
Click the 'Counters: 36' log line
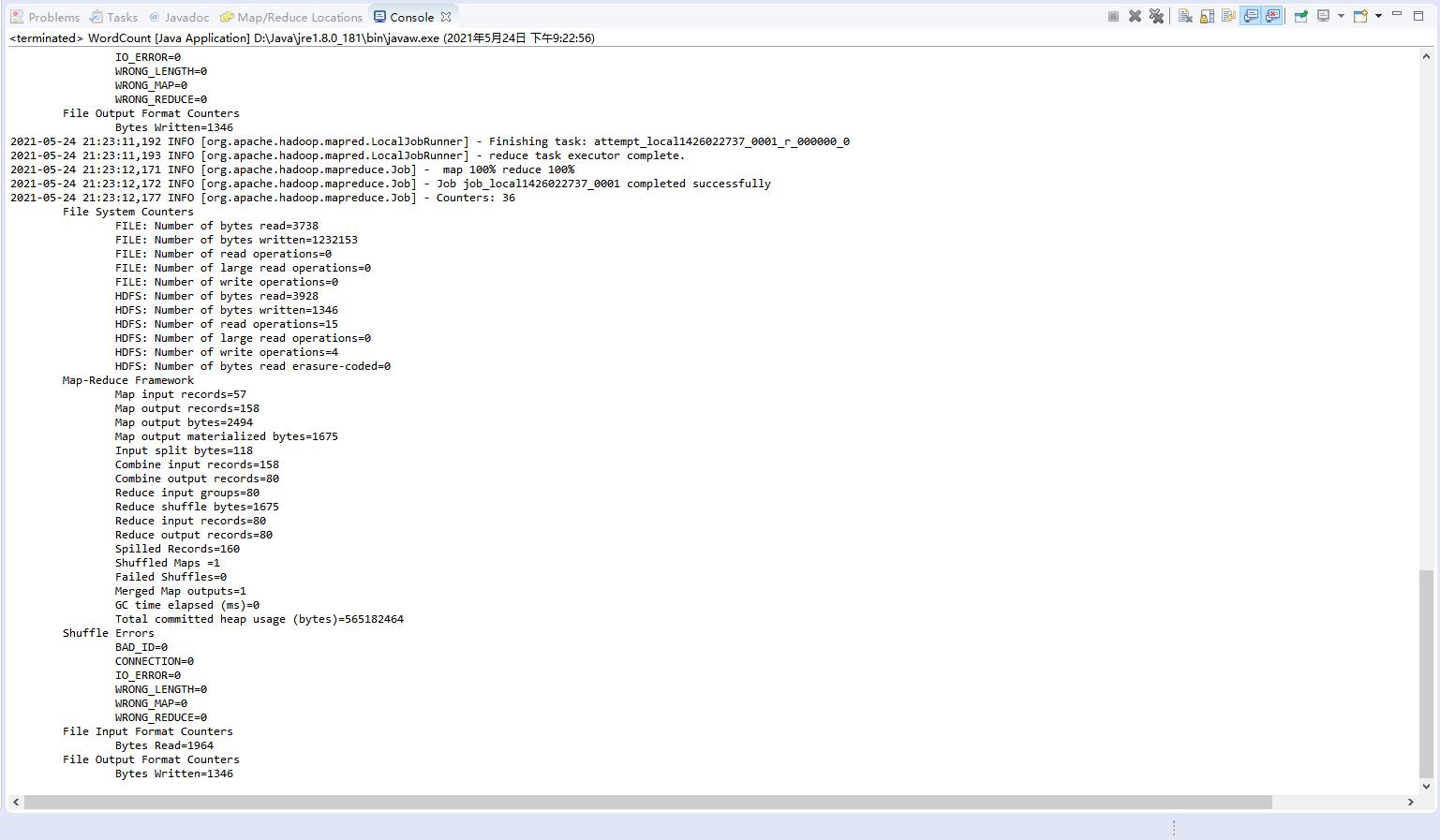point(262,198)
